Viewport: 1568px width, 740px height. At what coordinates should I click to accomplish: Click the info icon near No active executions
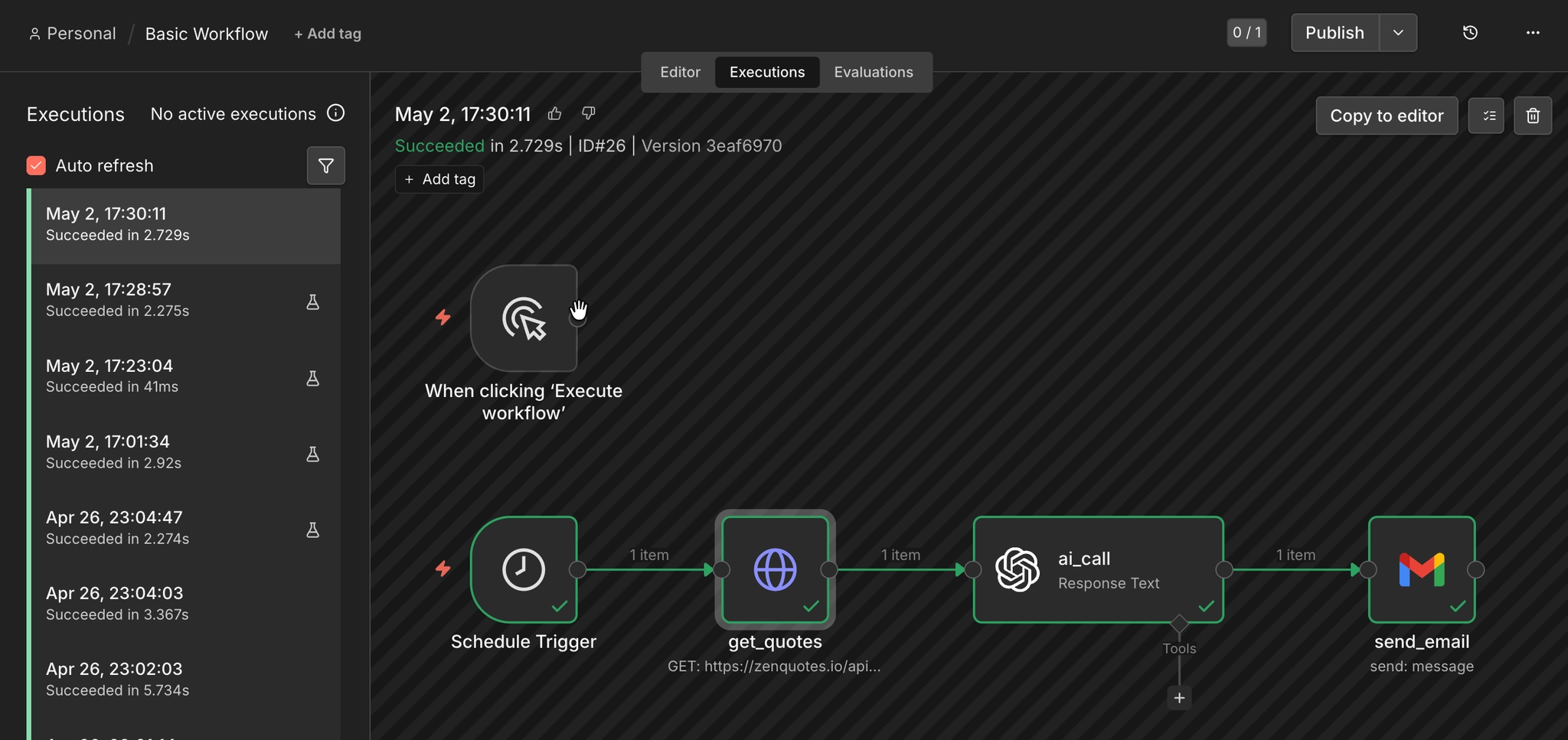(x=335, y=113)
